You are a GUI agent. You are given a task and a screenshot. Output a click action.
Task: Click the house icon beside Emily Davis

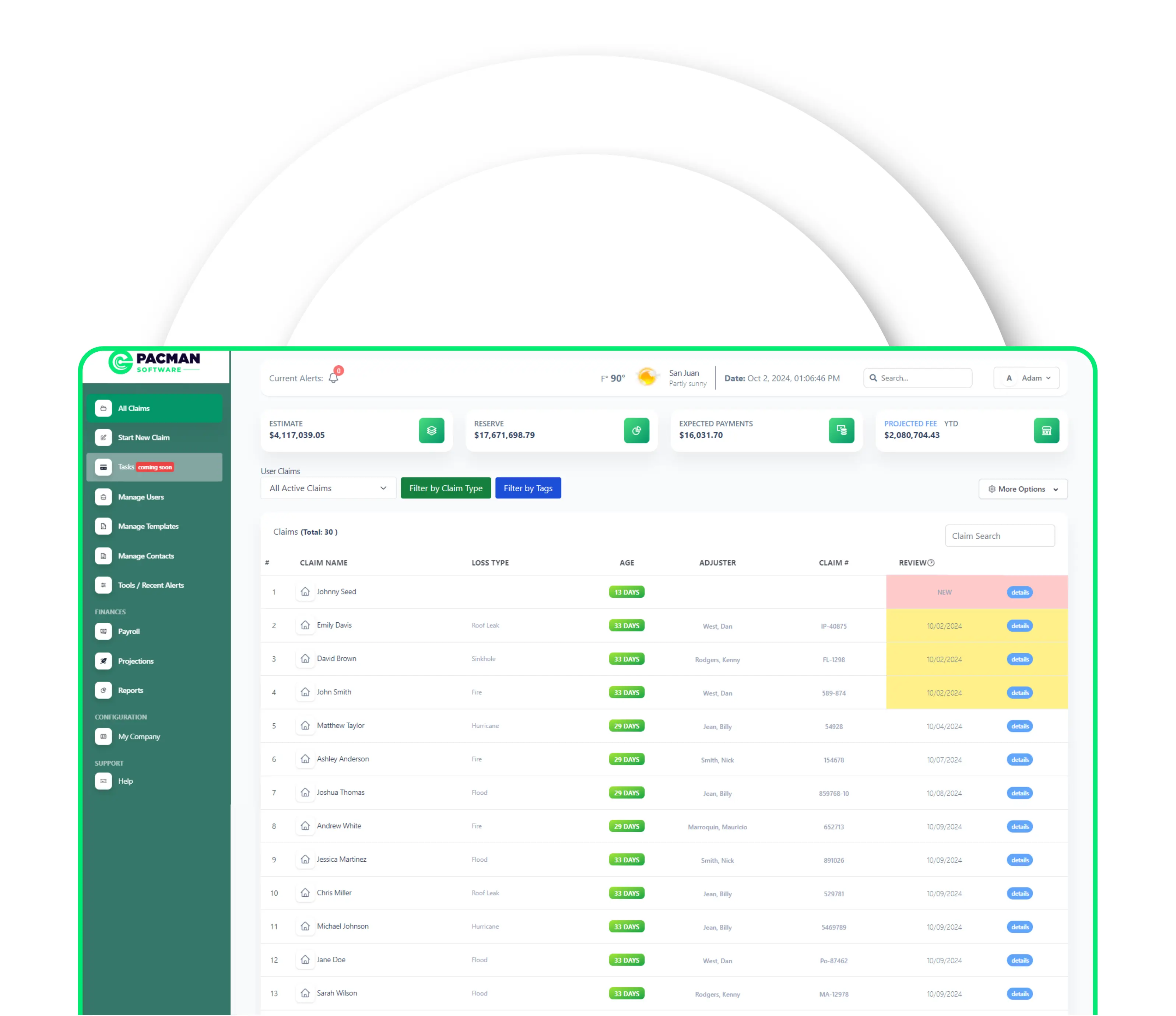(x=305, y=626)
